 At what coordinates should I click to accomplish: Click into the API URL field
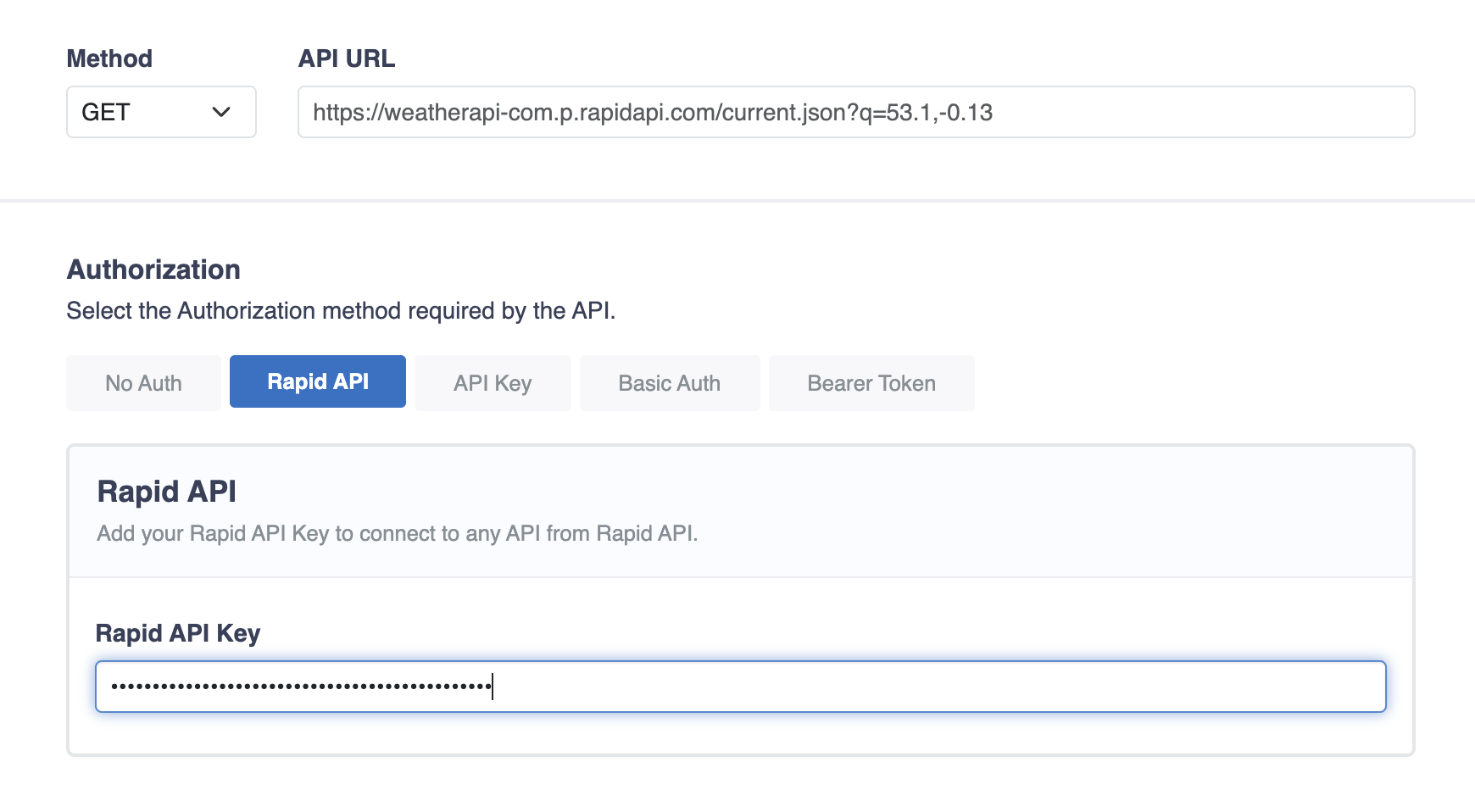(856, 112)
